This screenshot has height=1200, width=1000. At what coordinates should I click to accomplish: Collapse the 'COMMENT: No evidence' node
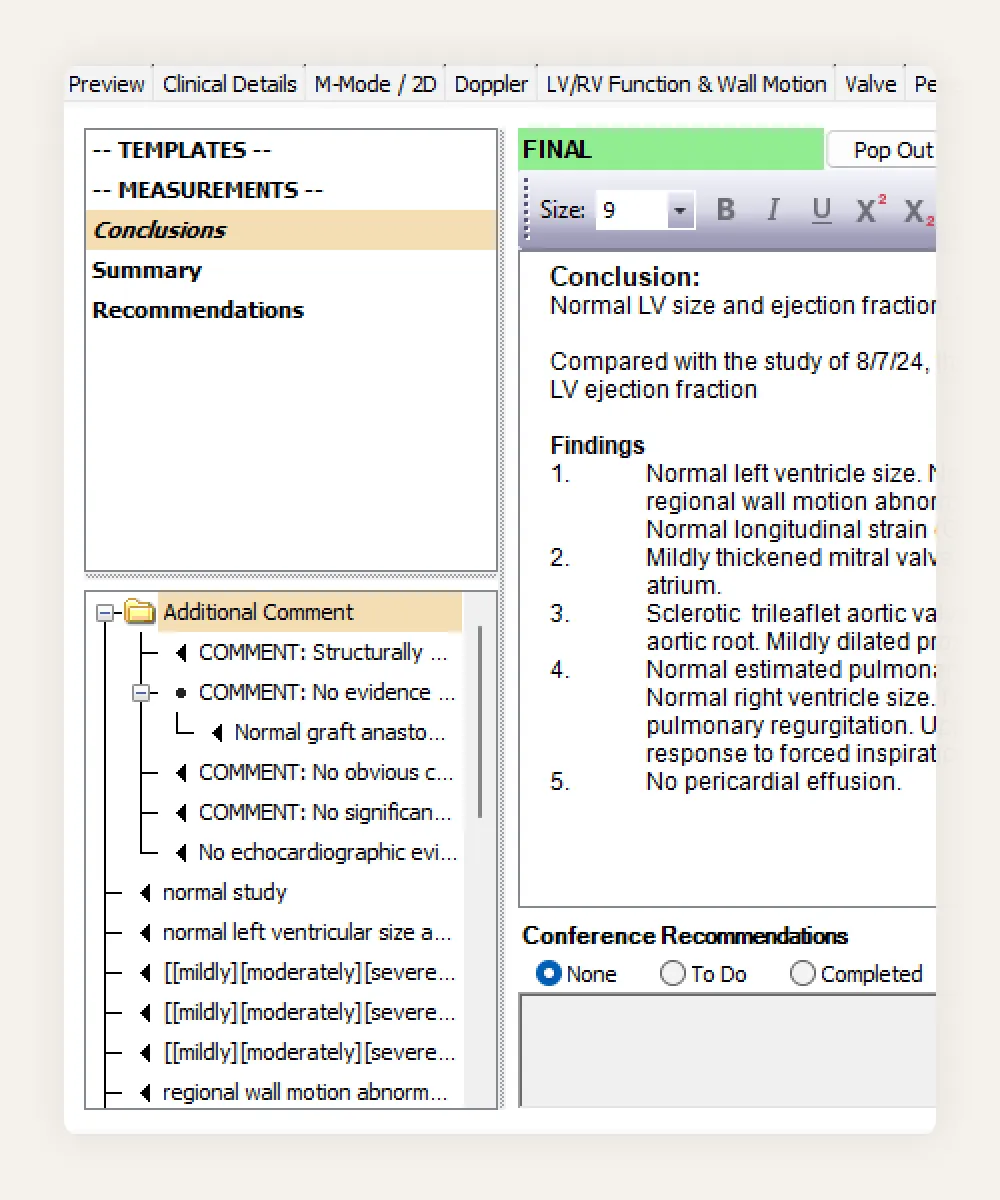pyautogui.click(x=140, y=692)
